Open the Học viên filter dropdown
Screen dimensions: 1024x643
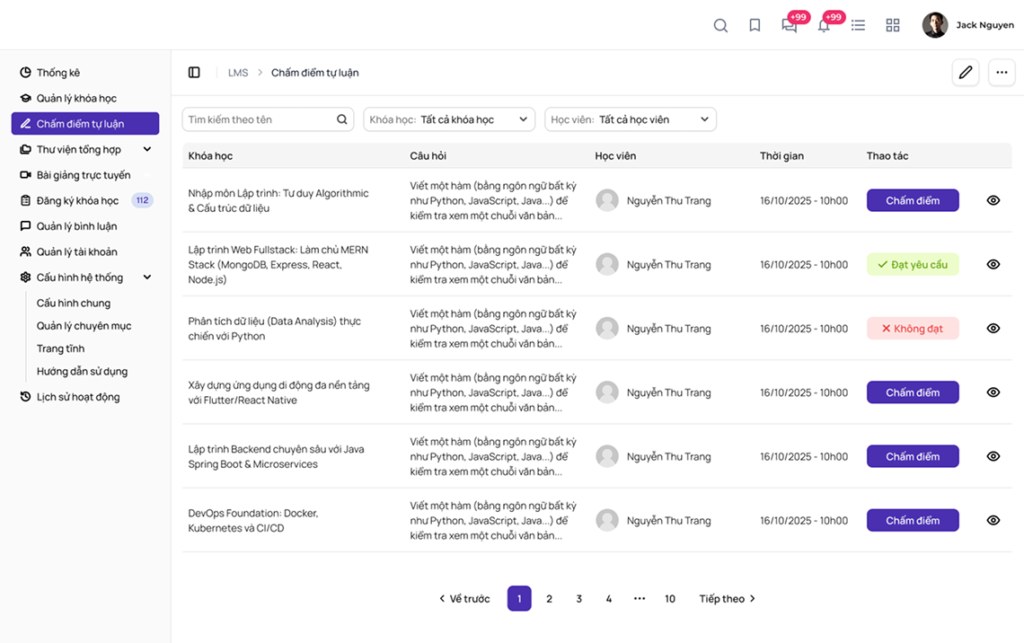[630, 120]
